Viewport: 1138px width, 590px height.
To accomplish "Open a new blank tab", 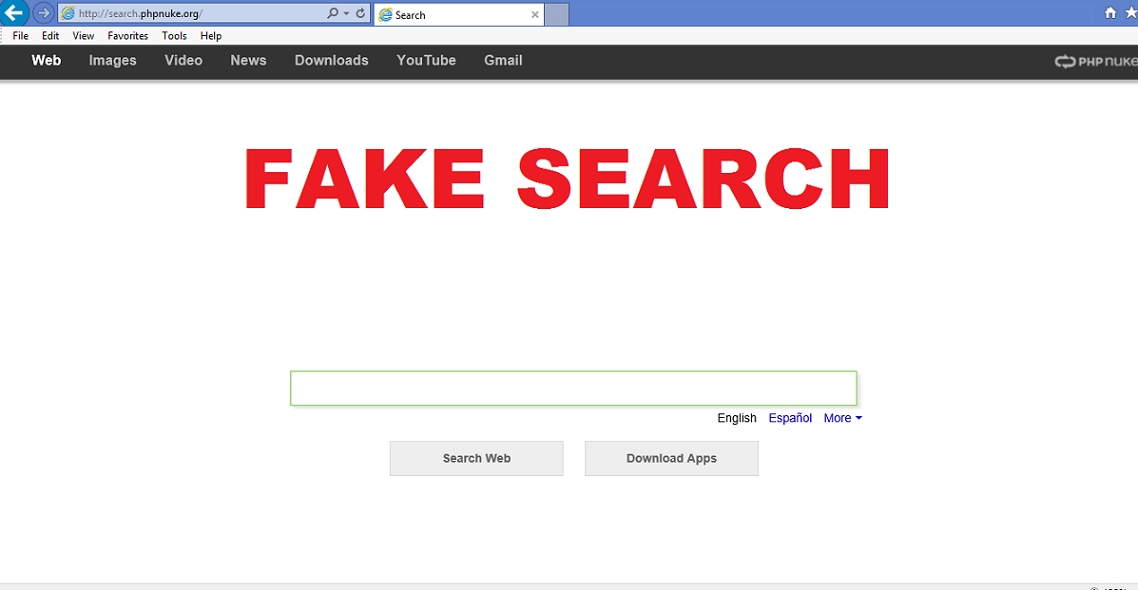I will [557, 15].
